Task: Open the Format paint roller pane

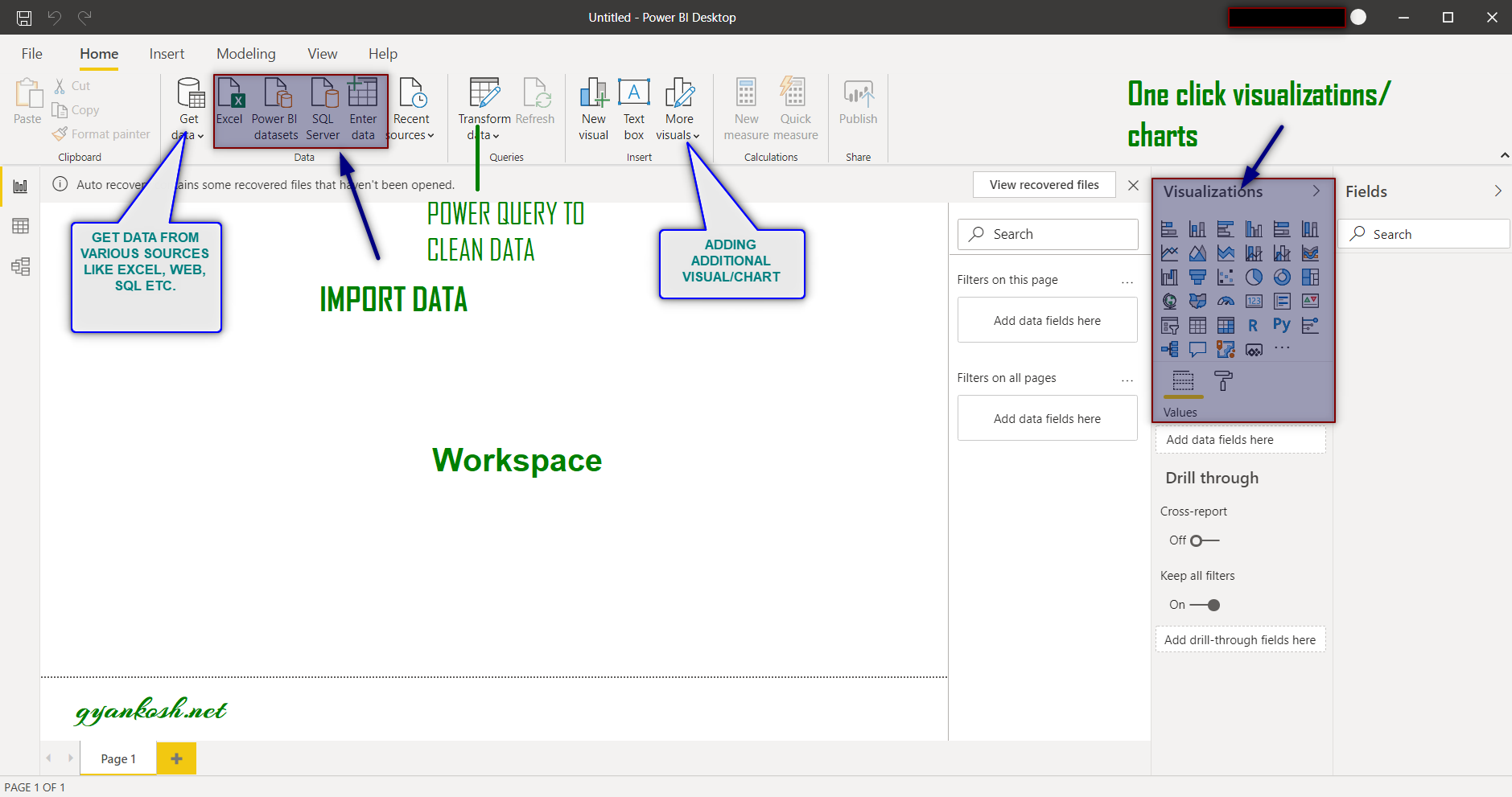Action: coord(1223,380)
